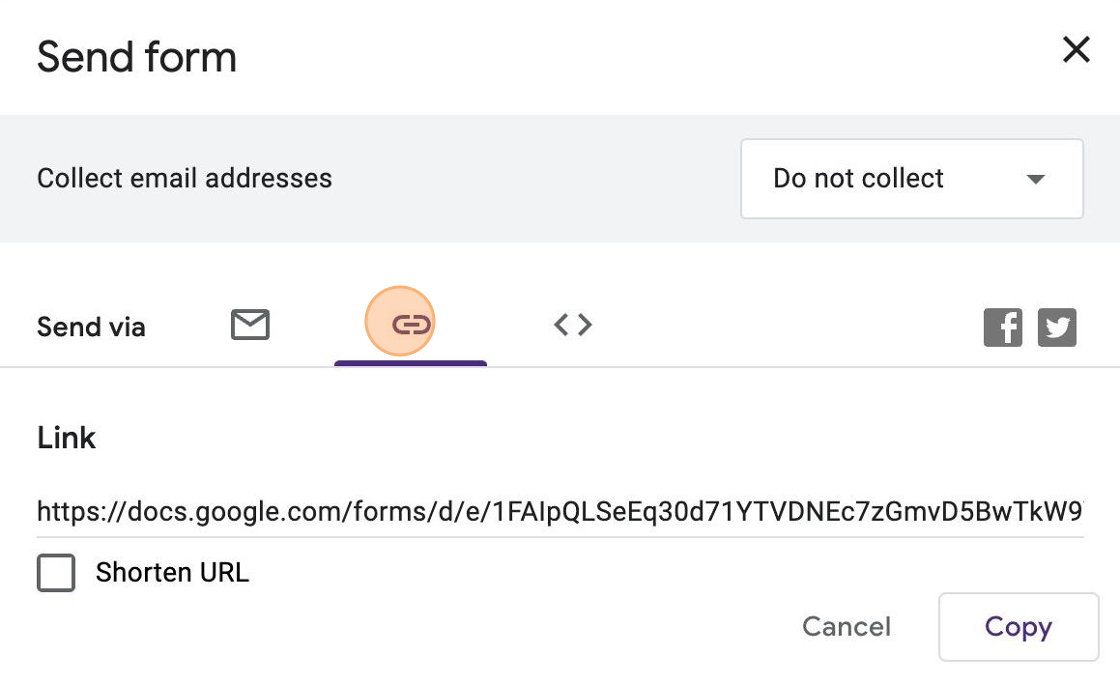1120x684 pixels.
Task: Close the Send form dialog
Action: 1076,50
